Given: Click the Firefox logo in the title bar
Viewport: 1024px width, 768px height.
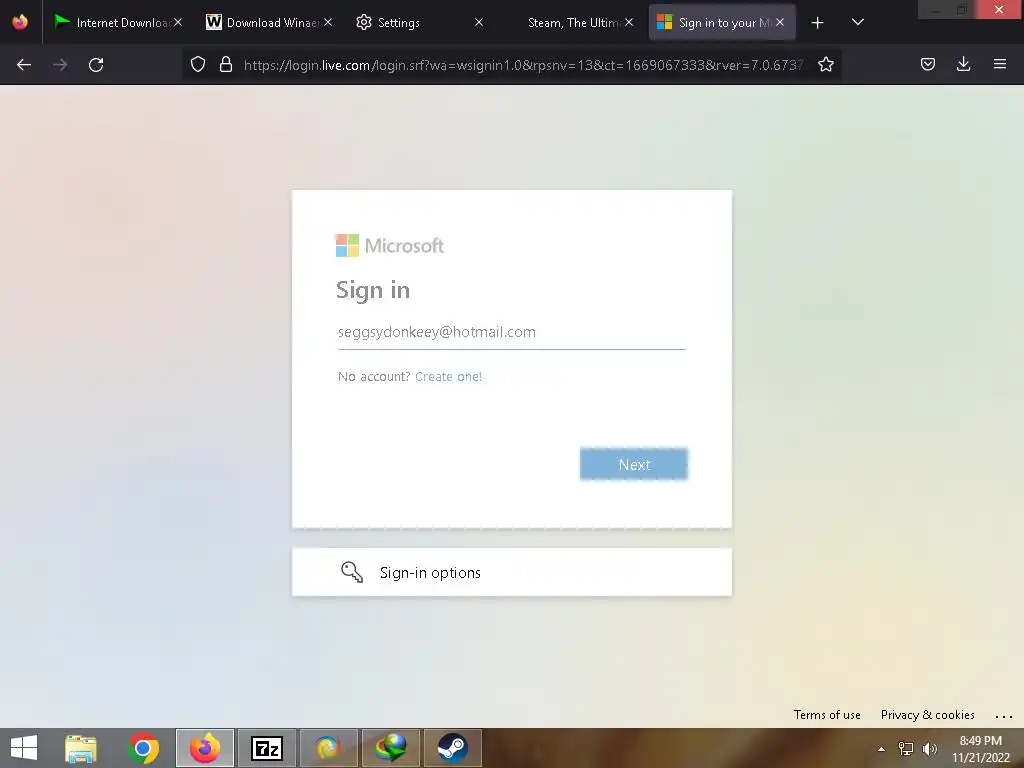Looking at the screenshot, I should [20, 22].
